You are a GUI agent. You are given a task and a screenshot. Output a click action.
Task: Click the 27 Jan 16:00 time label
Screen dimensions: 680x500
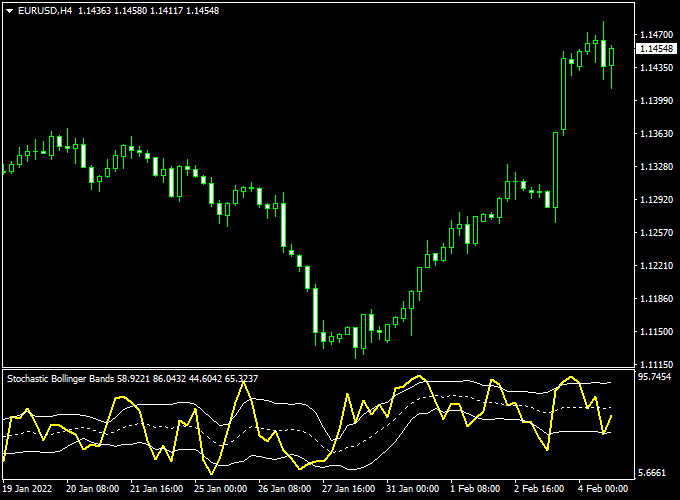349,489
